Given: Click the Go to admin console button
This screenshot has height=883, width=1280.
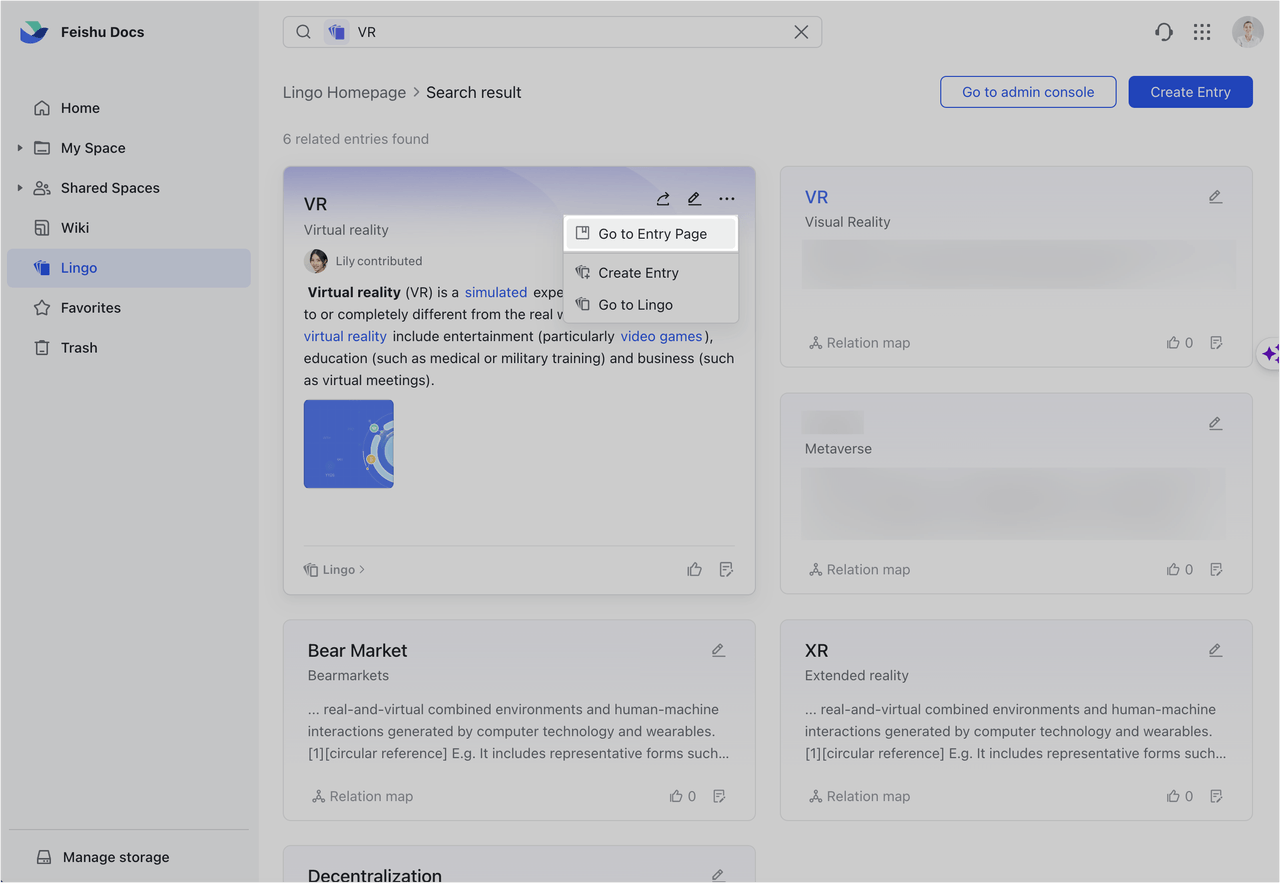Looking at the screenshot, I should pyautogui.click(x=1027, y=92).
